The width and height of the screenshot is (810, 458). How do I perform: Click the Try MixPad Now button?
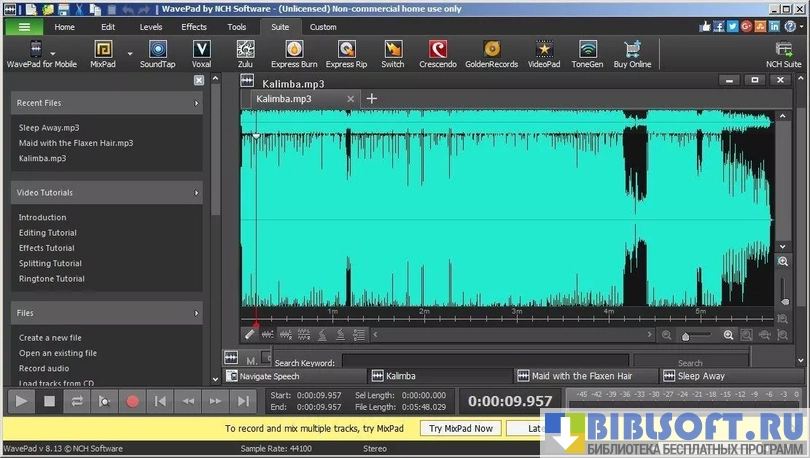pos(461,428)
